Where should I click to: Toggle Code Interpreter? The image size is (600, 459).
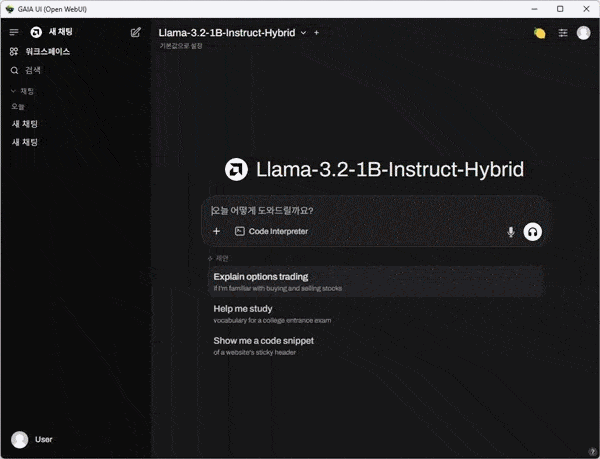pyautogui.click(x=271, y=231)
